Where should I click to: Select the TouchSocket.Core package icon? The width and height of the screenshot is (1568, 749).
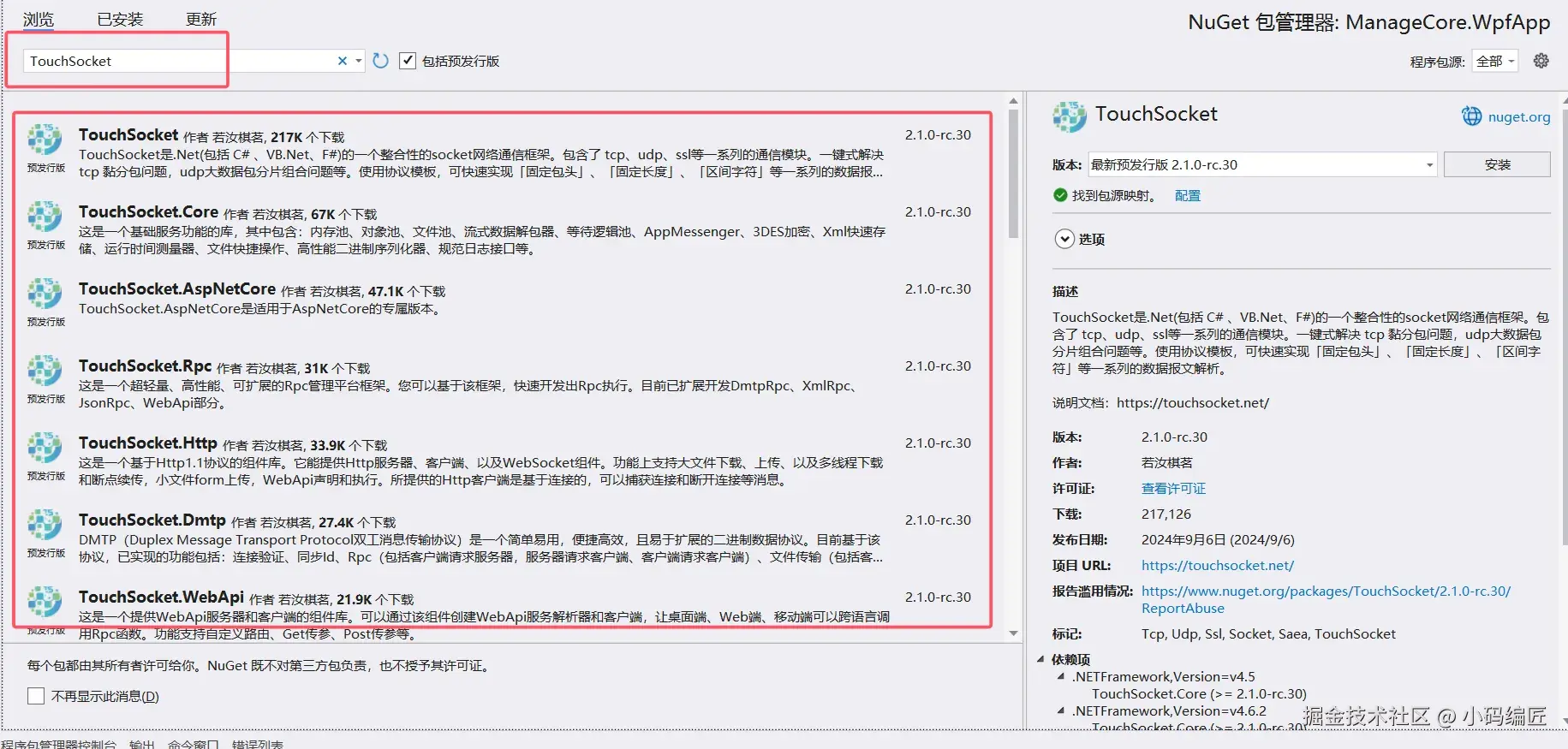(45, 217)
